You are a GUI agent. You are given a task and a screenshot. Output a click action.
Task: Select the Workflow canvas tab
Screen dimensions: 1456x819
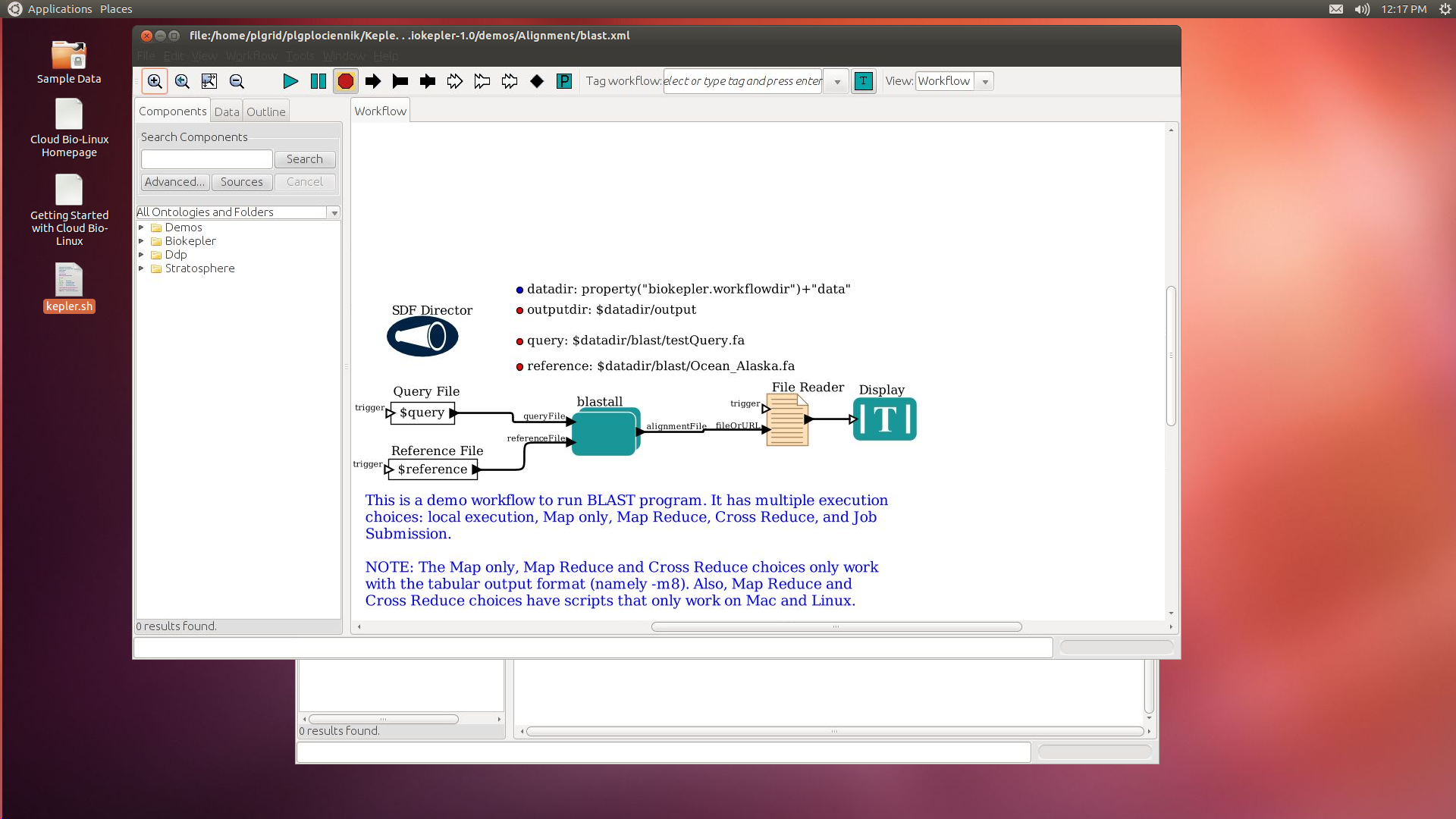click(x=380, y=111)
